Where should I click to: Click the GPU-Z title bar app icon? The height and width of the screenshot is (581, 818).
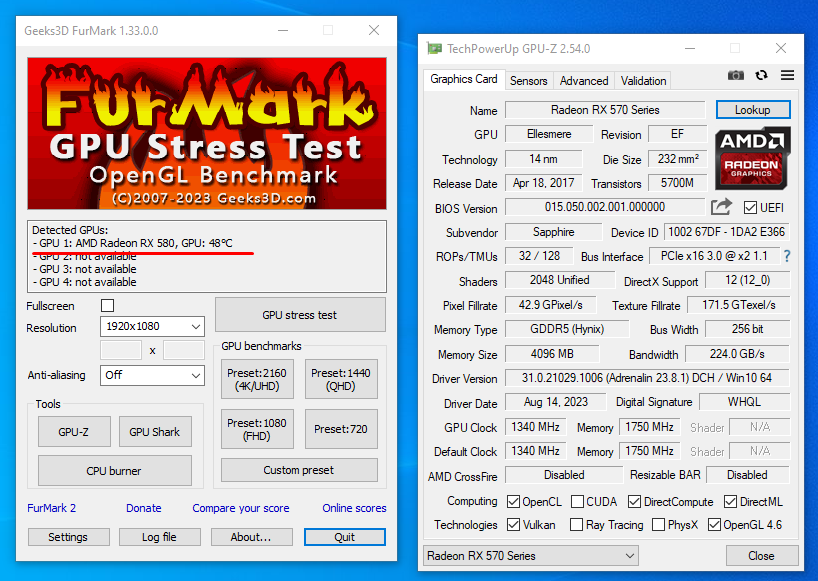(x=434, y=49)
